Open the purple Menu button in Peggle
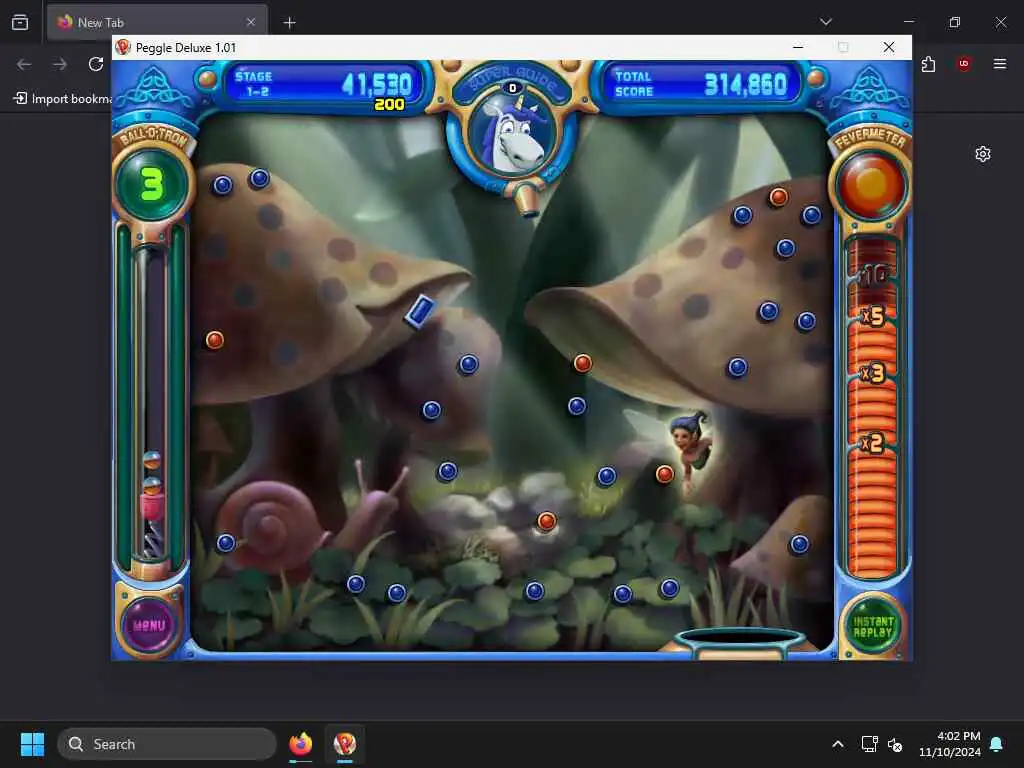The width and height of the screenshot is (1024, 768). [150, 624]
